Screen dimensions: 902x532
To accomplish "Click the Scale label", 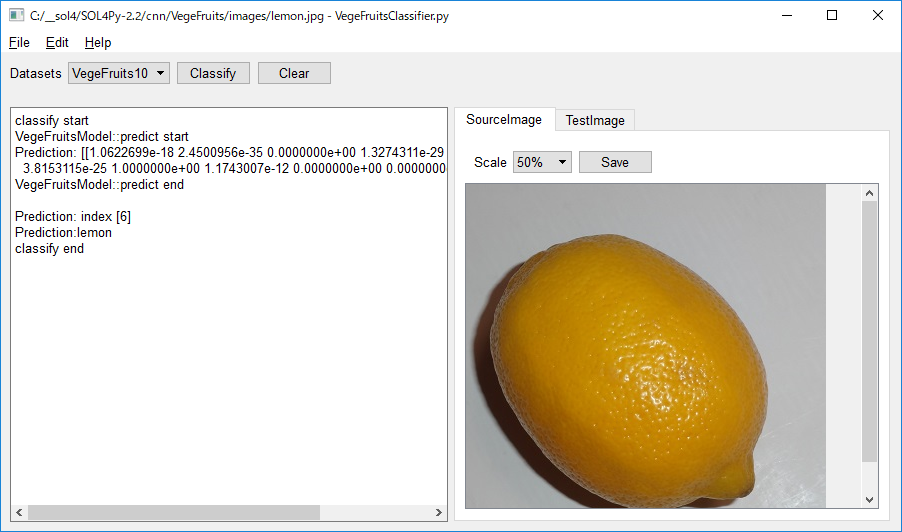I will 490,163.
